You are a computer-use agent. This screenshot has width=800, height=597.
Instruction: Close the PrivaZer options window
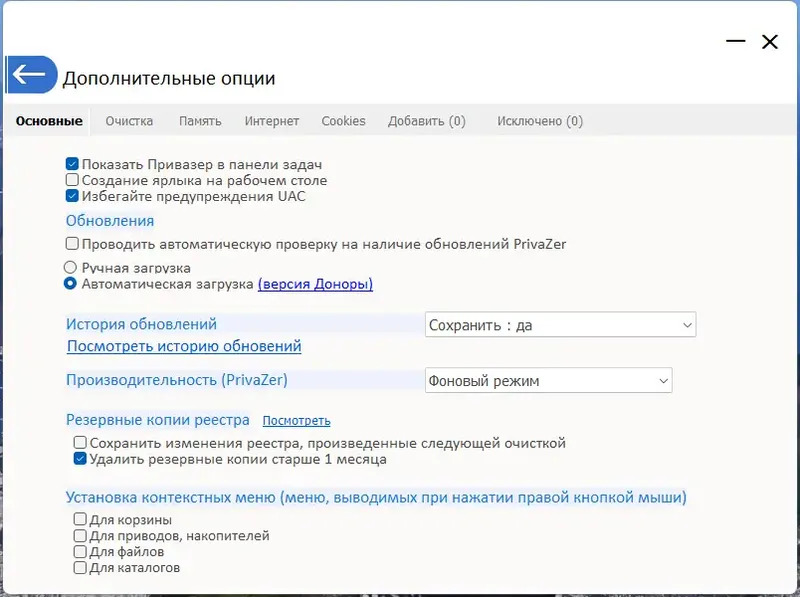(x=769, y=42)
